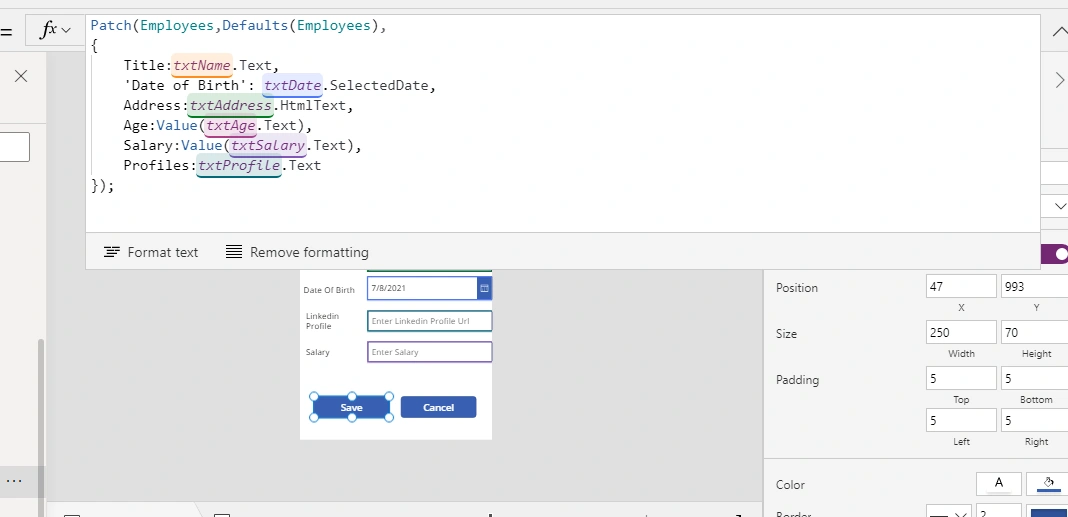Viewport: 1068px width, 517px height.
Task: Click the Format text icon
Action: [112, 253]
